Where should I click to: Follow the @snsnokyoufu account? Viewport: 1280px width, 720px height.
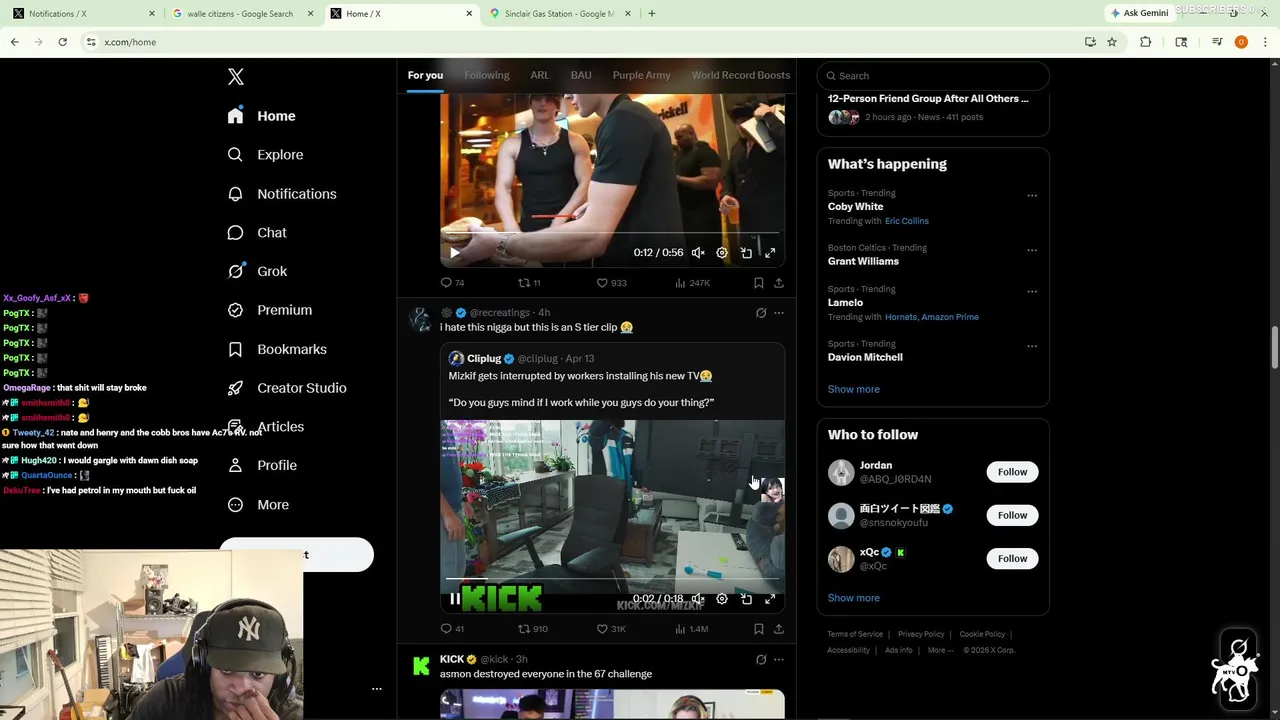1012,515
